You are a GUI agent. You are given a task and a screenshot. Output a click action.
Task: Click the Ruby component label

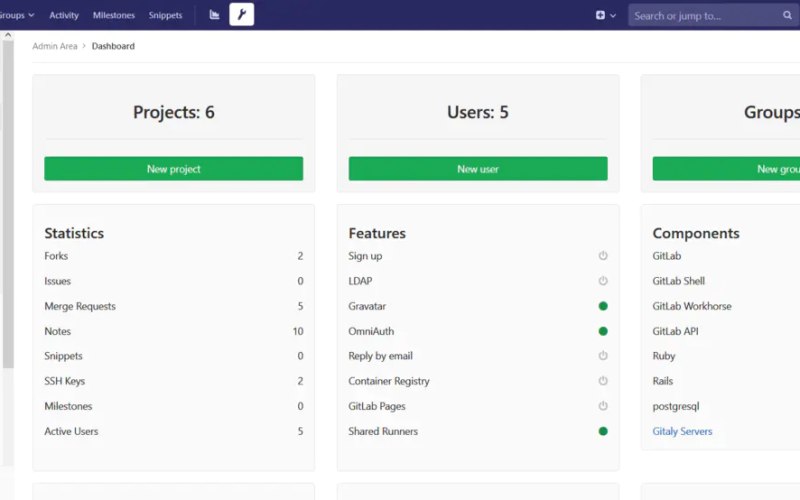pyautogui.click(x=664, y=356)
